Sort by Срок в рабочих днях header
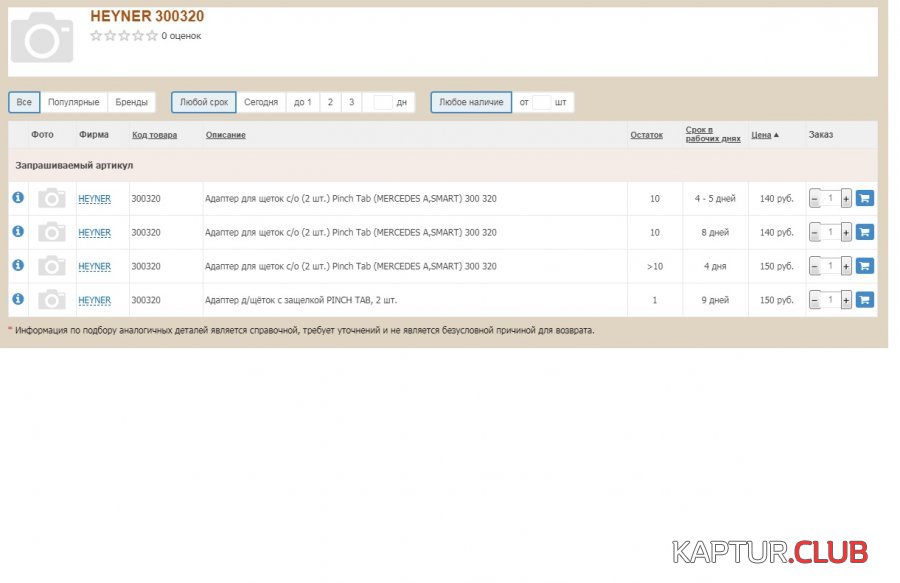Screen dimensions: 900x583 (712, 135)
